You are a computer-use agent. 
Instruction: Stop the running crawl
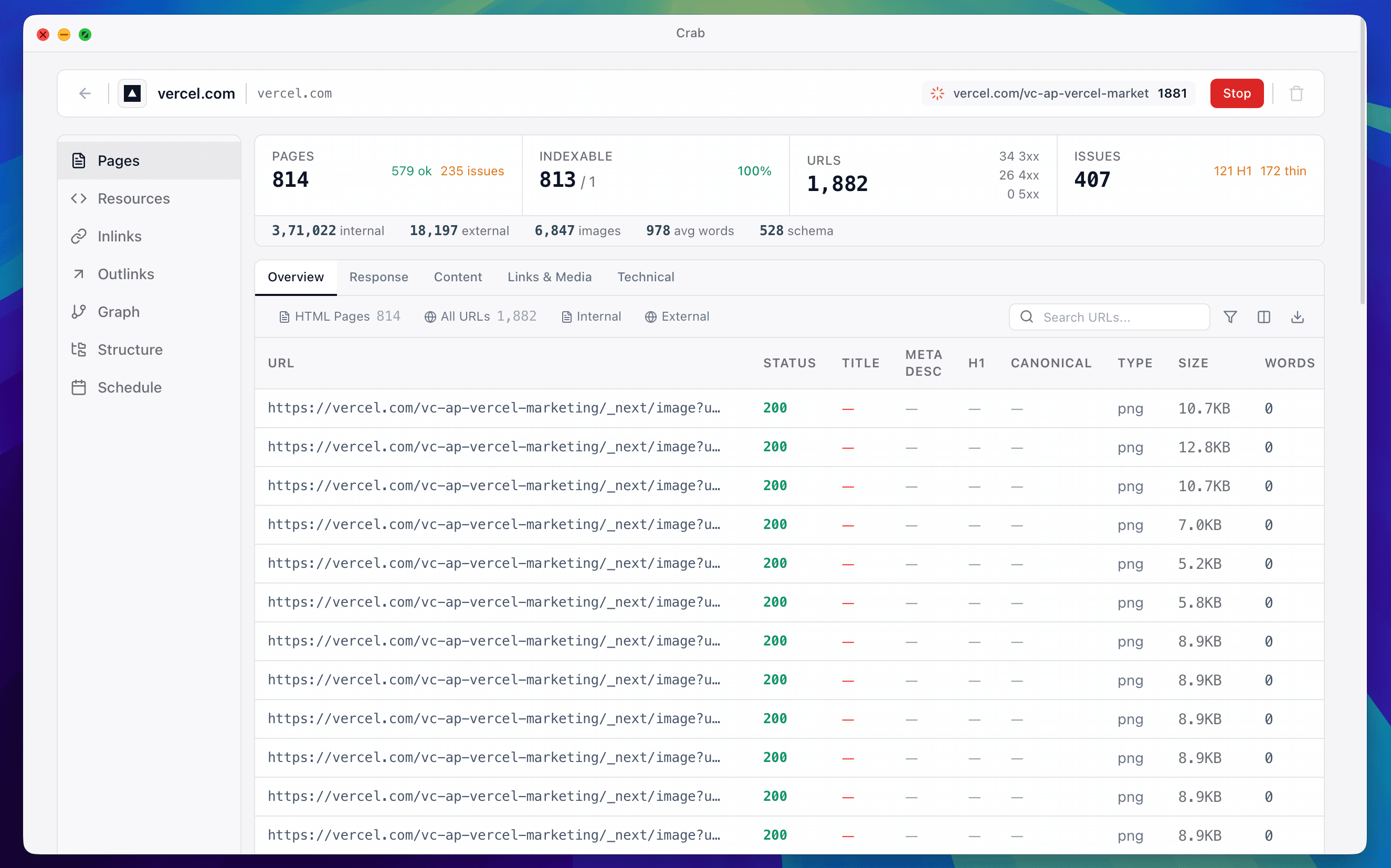pyautogui.click(x=1237, y=93)
